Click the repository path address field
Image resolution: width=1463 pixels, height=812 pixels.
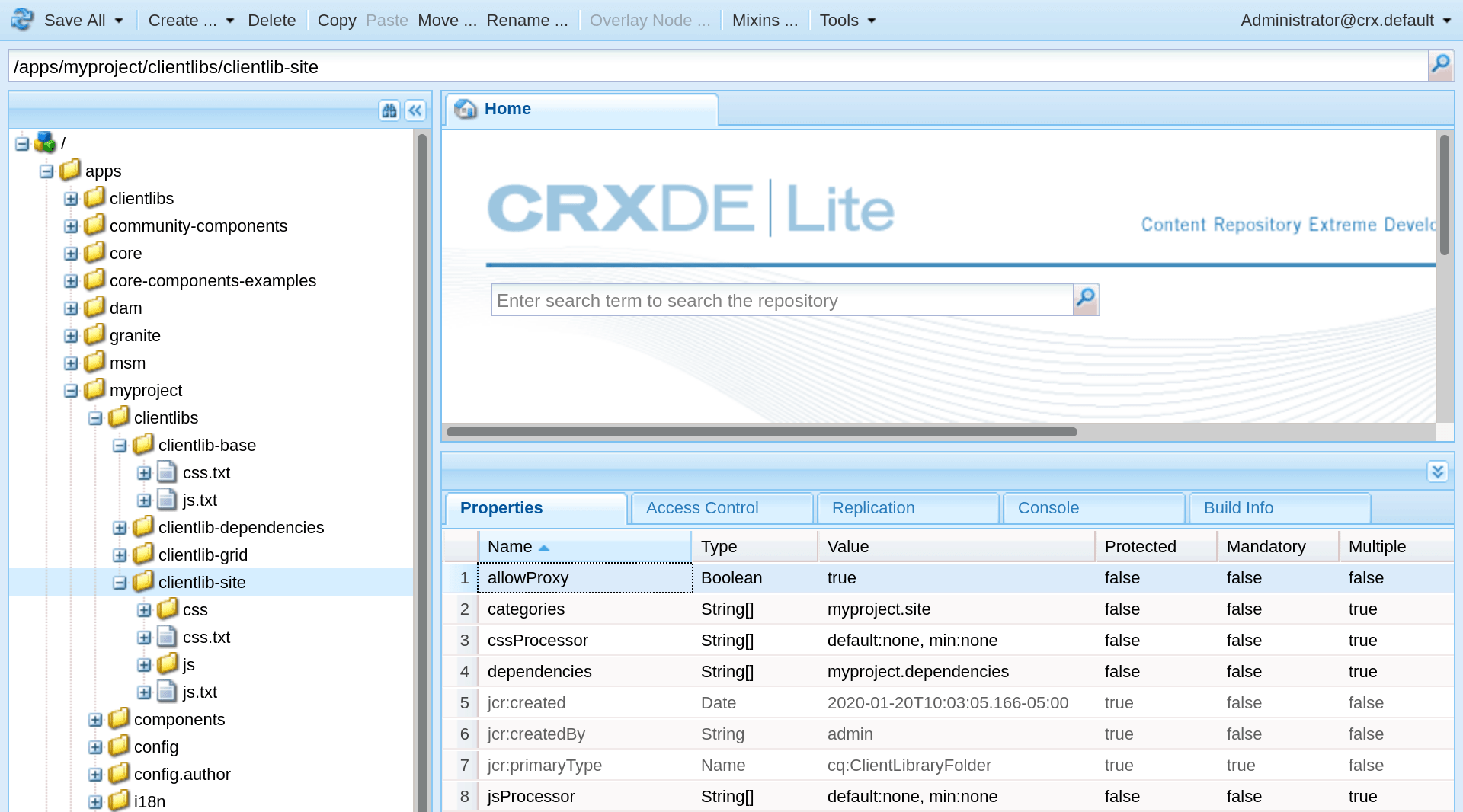pyautogui.click(x=718, y=66)
